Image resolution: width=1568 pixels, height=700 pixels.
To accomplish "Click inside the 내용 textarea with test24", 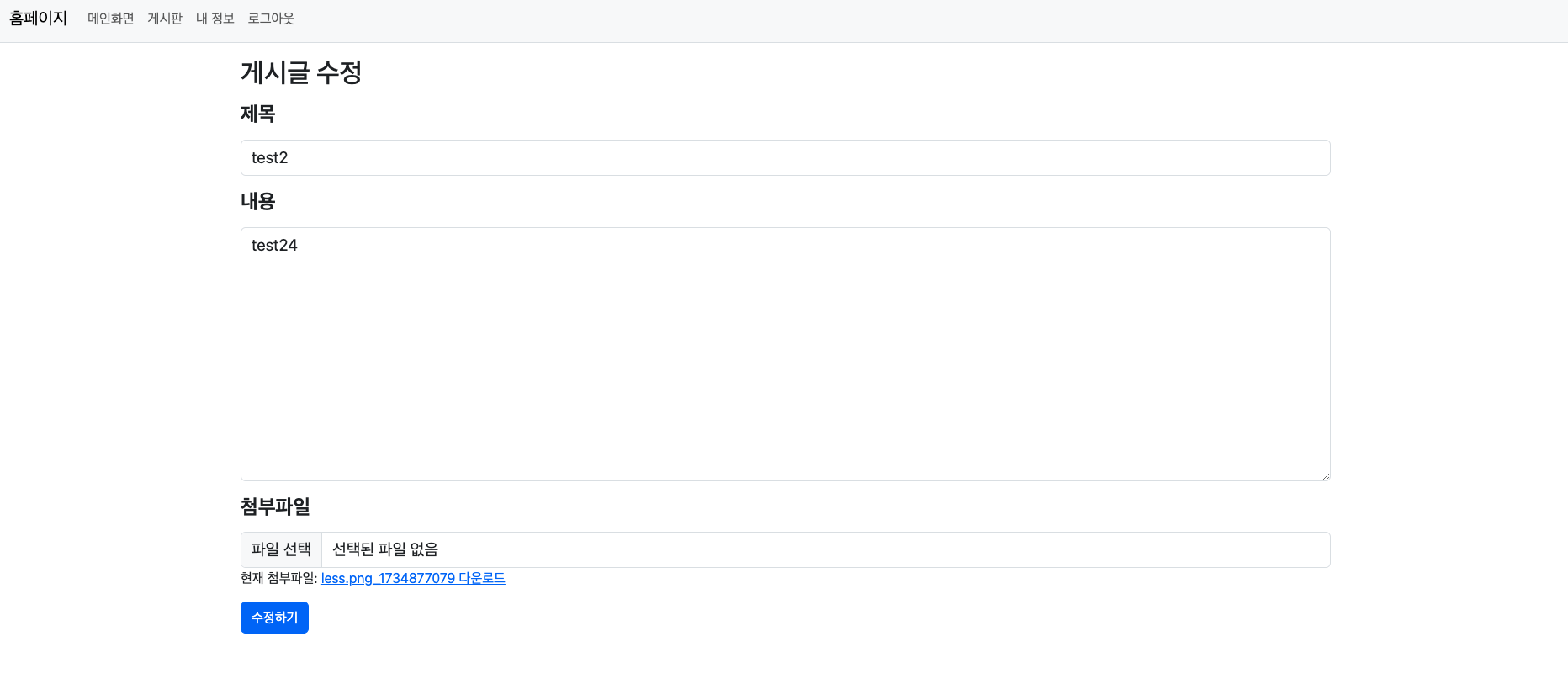I will tap(785, 354).
